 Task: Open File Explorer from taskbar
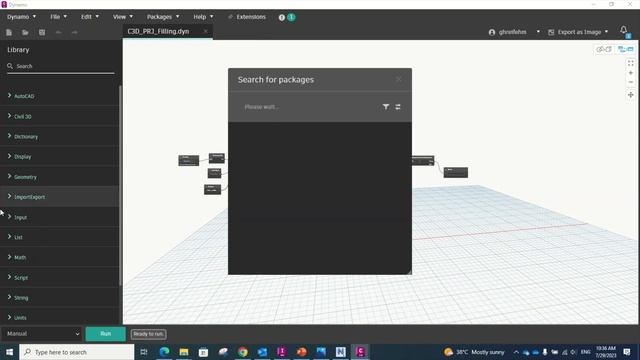coord(184,352)
